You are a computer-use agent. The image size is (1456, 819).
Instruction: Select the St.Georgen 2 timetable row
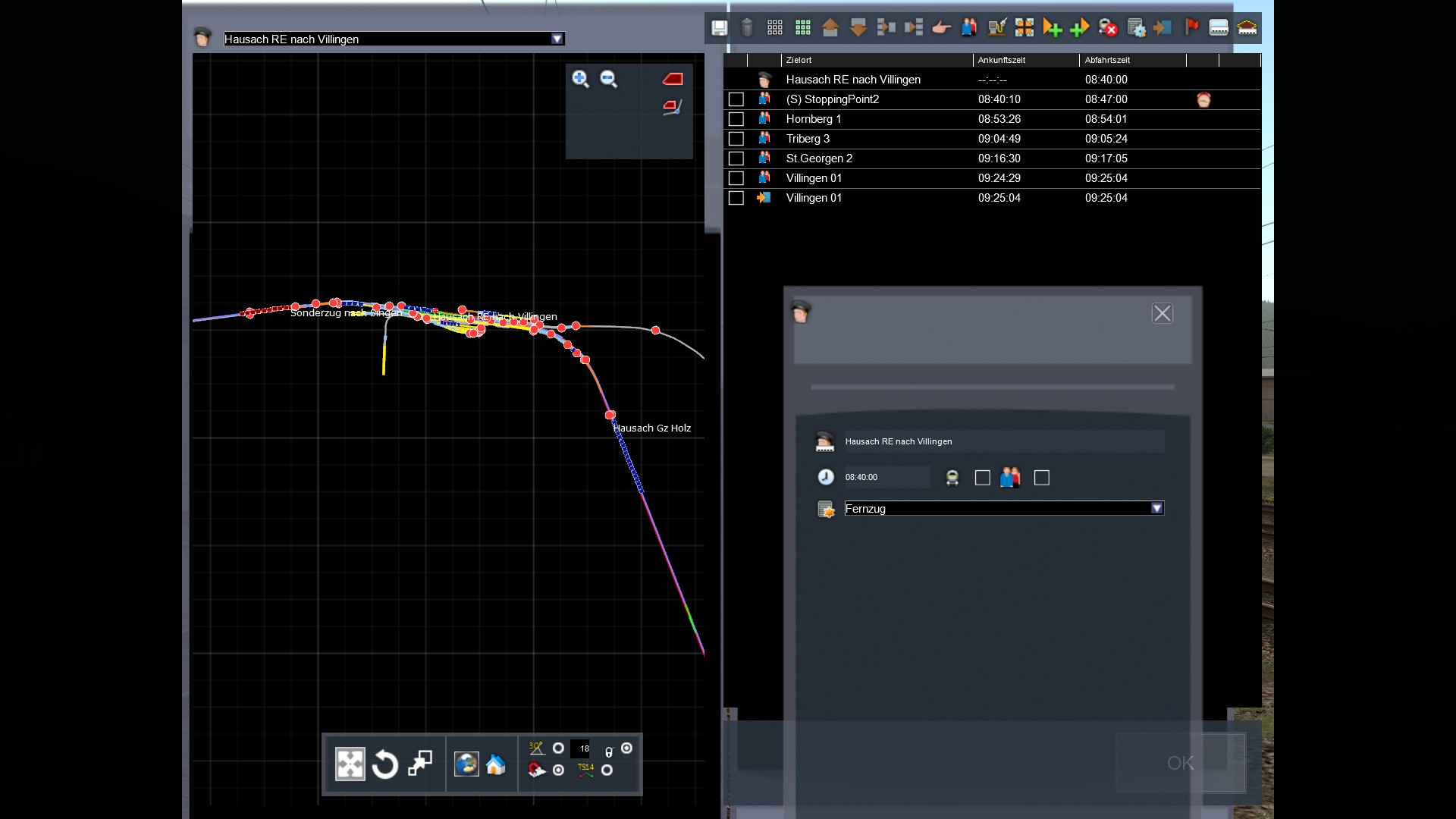coord(819,158)
